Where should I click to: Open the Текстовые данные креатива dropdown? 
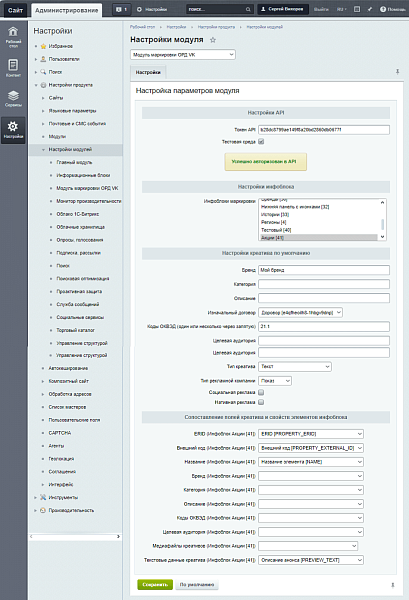[311, 560]
